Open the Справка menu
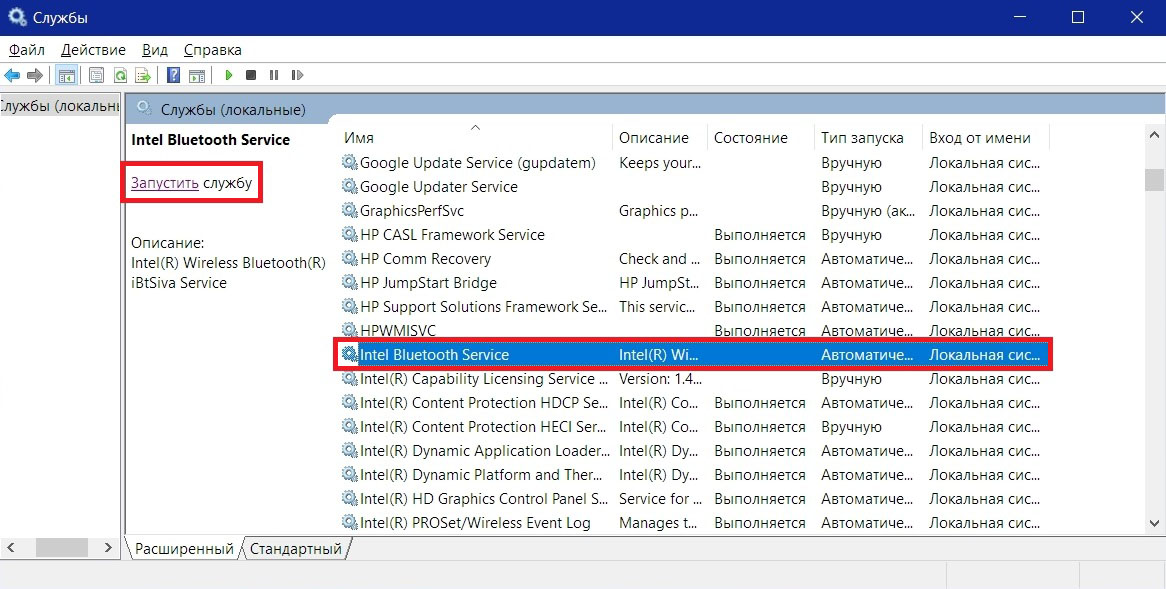The width and height of the screenshot is (1166, 589). (x=213, y=50)
